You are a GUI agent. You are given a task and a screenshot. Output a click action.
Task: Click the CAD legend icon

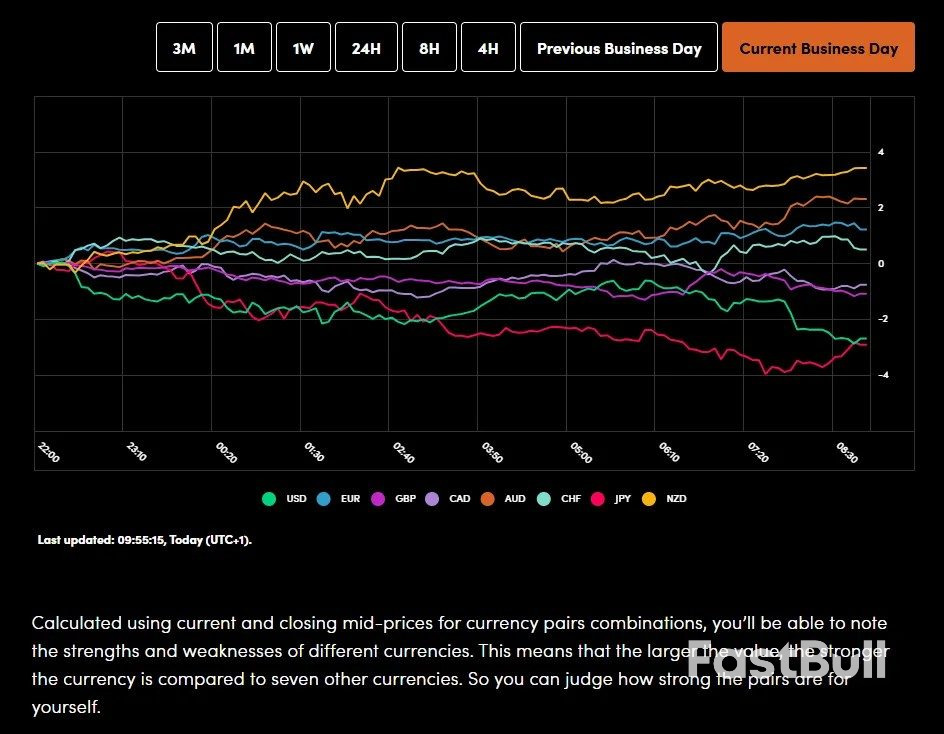click(x=432, y=499)
